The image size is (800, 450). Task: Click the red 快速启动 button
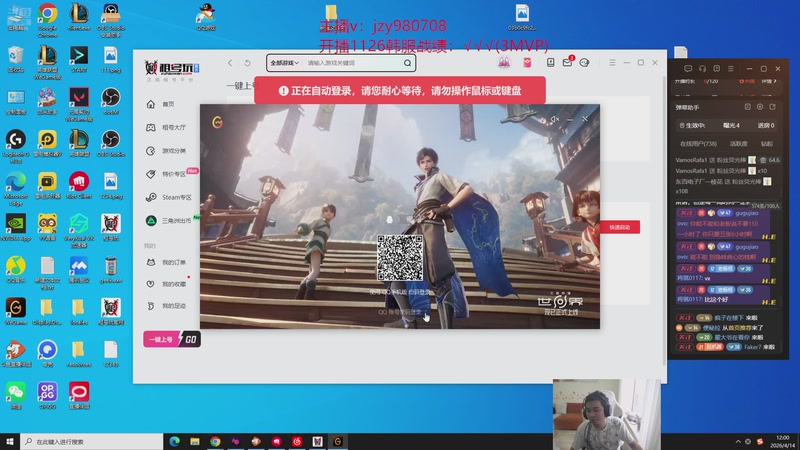click(620, 227)
